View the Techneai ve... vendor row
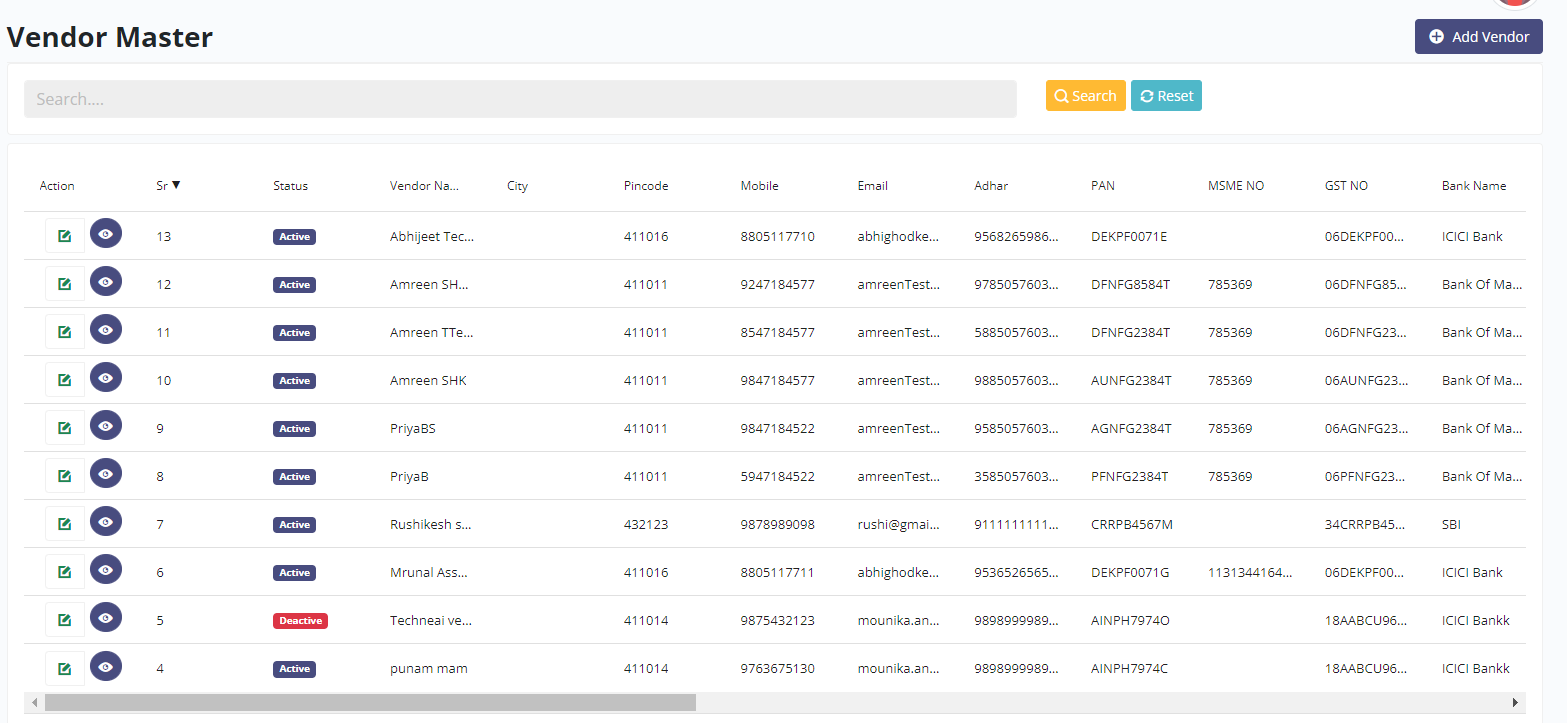The width and height of the screenshot is (1567, 723). pyautogui.click(x=106, y=617)
